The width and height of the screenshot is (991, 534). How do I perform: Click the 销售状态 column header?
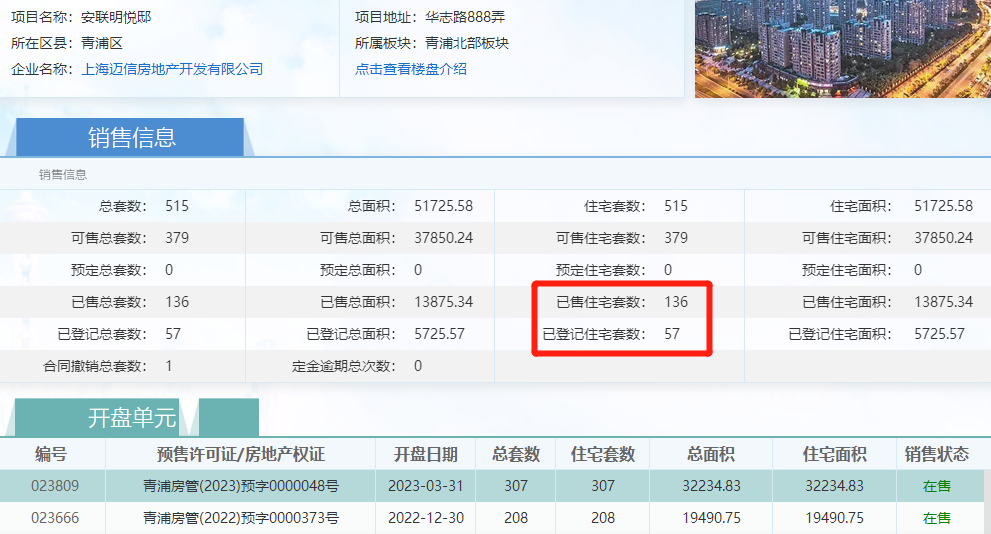pos(937,454)
